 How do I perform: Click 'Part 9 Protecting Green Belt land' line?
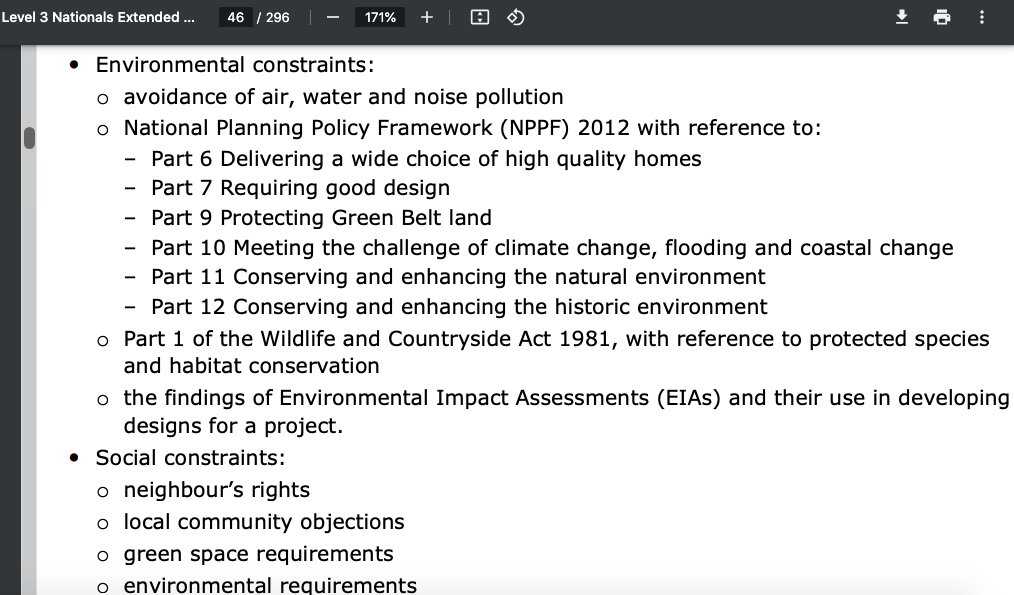[x=321, y=217]
